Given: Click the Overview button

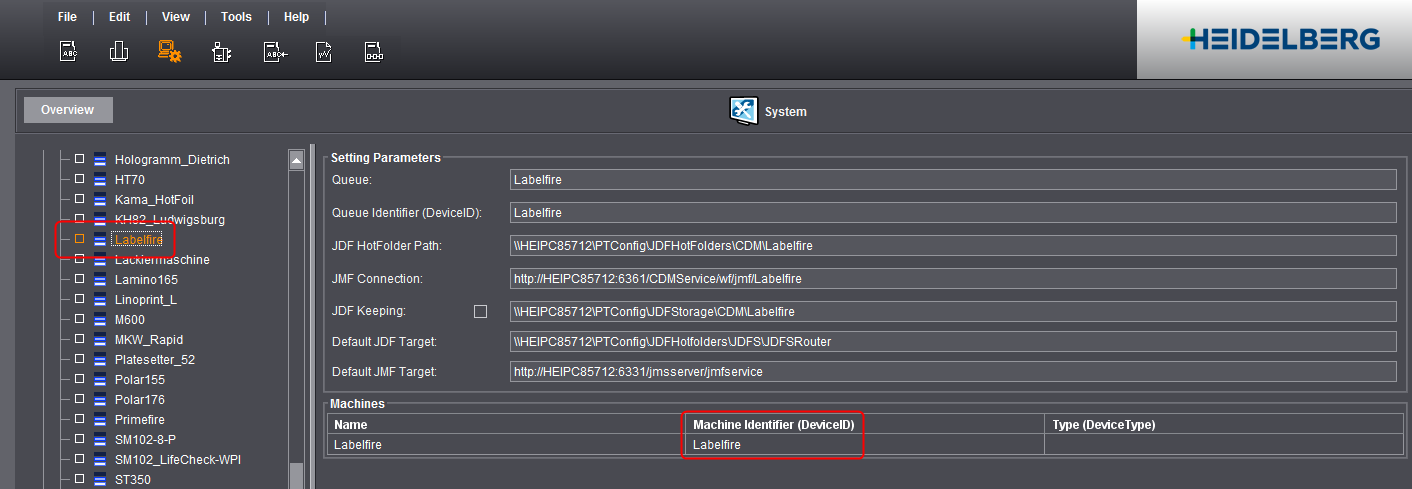Looking at the screenshot, I should coord(68,110).
